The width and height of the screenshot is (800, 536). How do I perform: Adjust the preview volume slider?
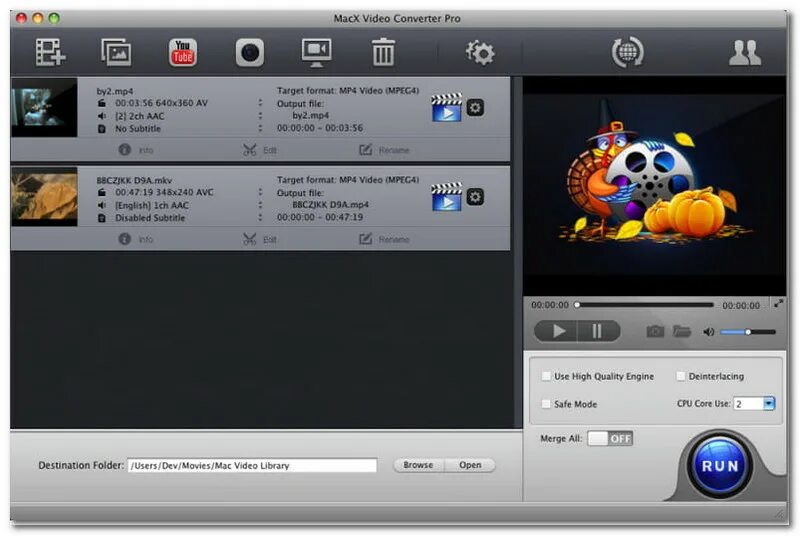pyautogui.click(x=748, y=332)
